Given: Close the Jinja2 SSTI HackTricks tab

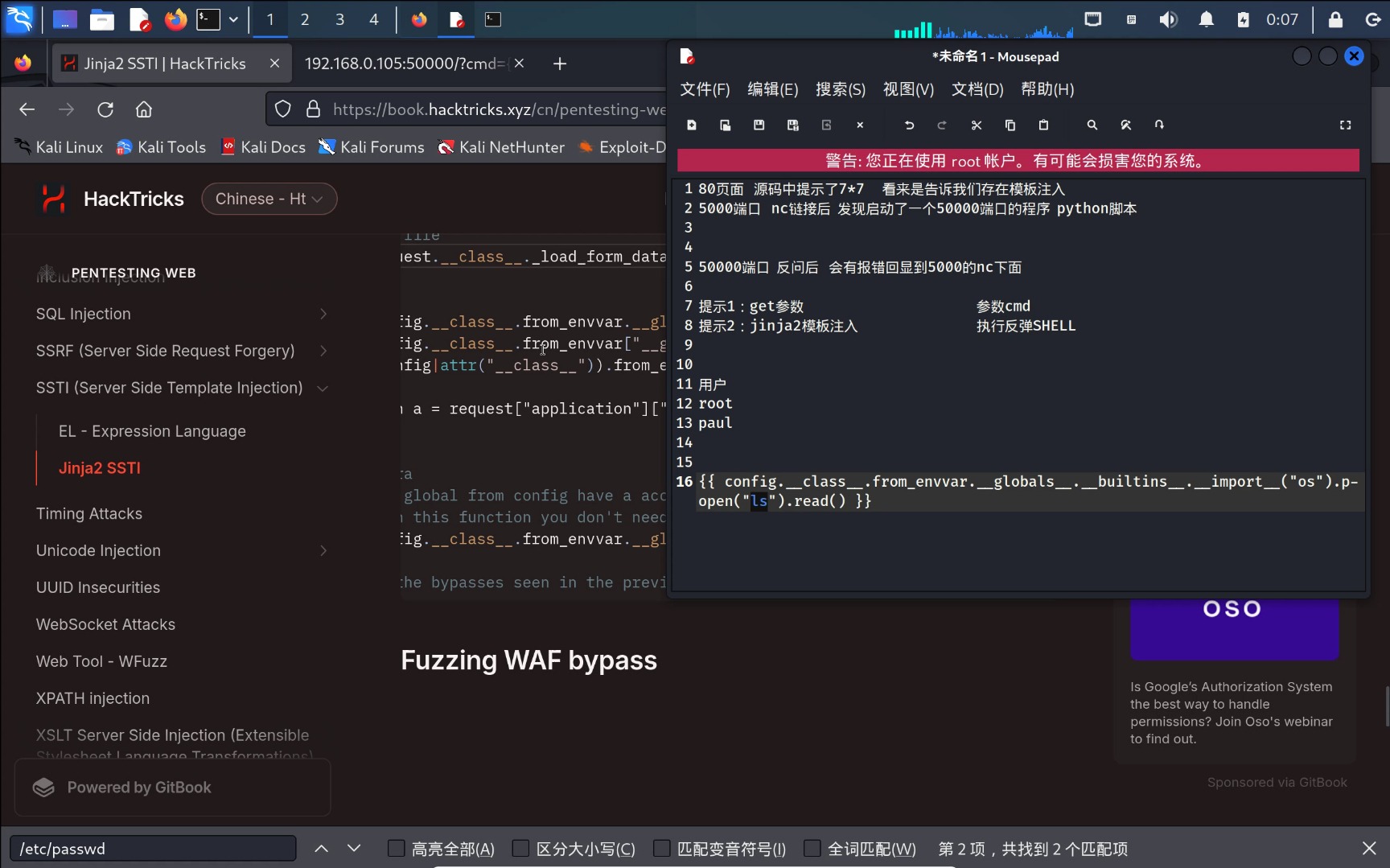Looking at the screenshot, I should point(274,63).
